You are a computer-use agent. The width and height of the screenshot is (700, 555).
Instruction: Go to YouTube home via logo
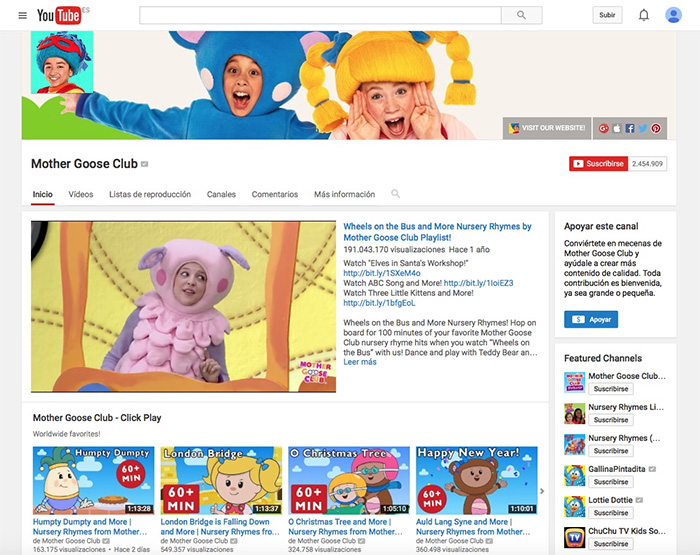click(59, 15)
